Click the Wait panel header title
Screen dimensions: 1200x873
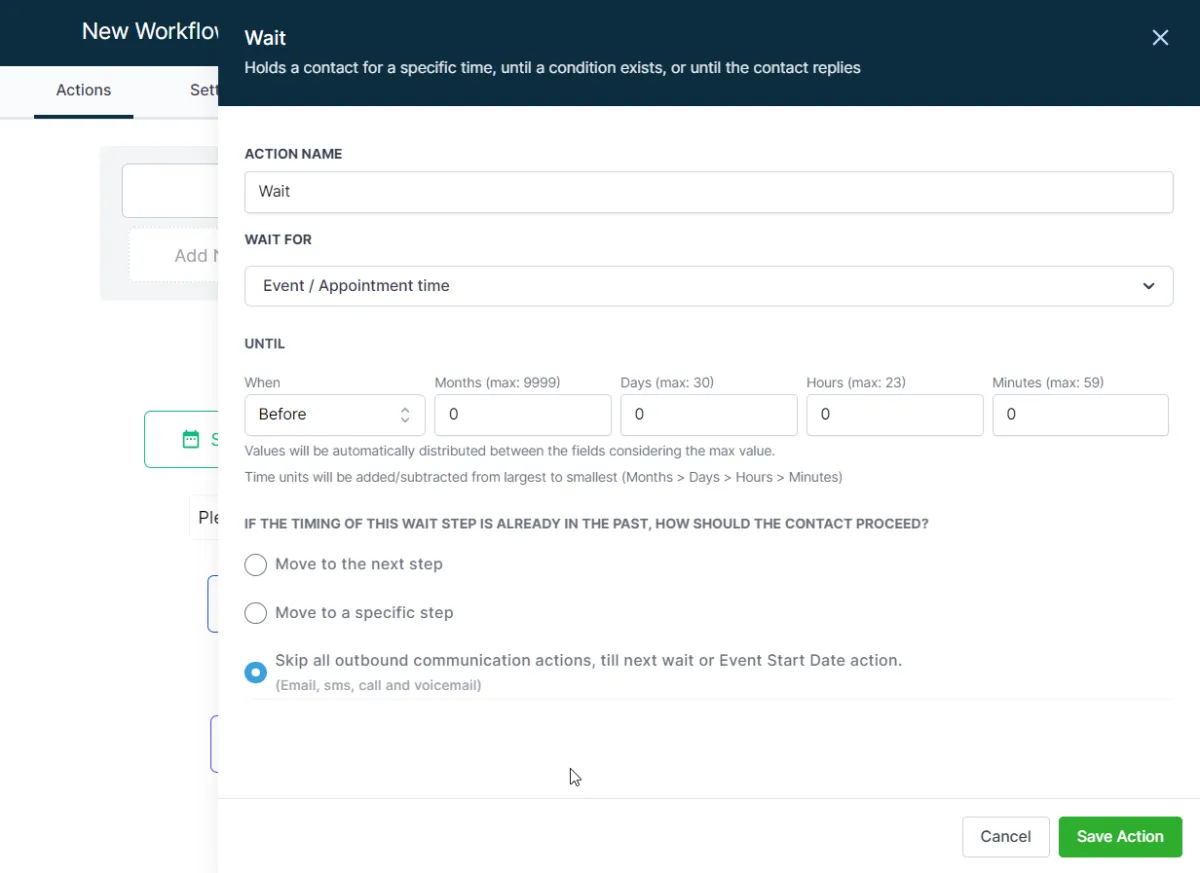[x=265, y=38]
